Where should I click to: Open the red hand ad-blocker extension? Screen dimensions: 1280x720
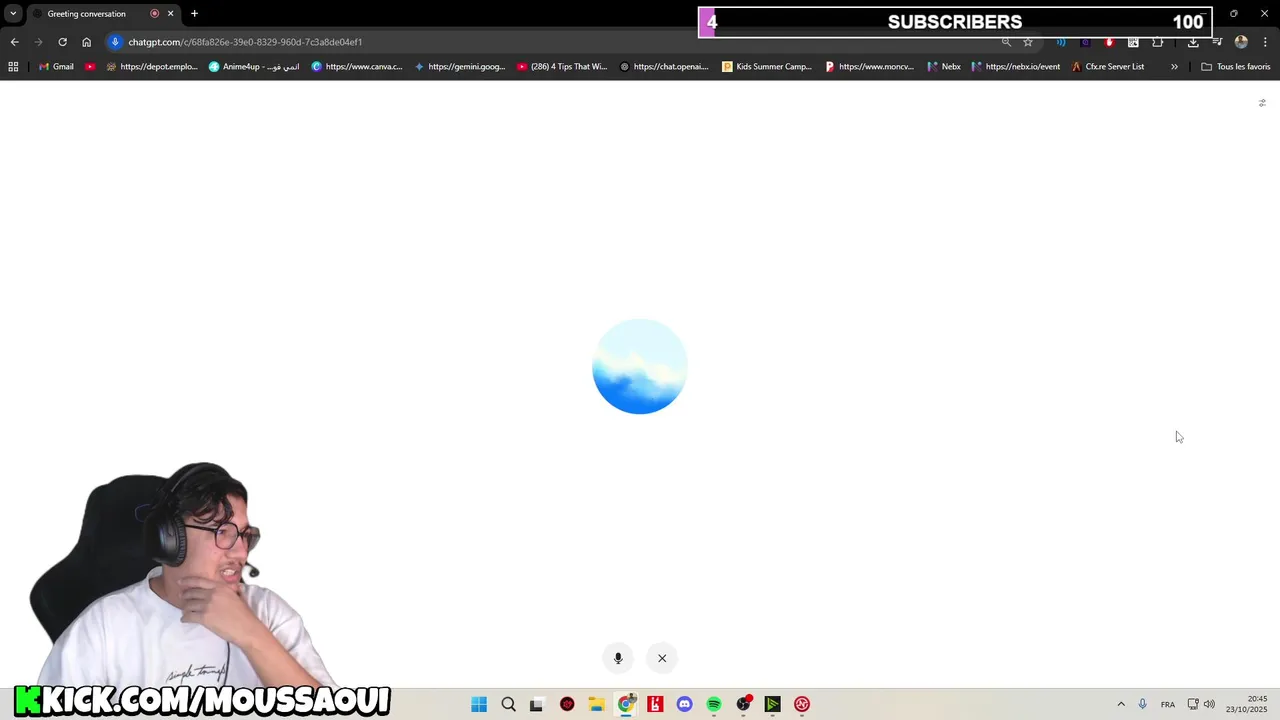pos(1109,42)
